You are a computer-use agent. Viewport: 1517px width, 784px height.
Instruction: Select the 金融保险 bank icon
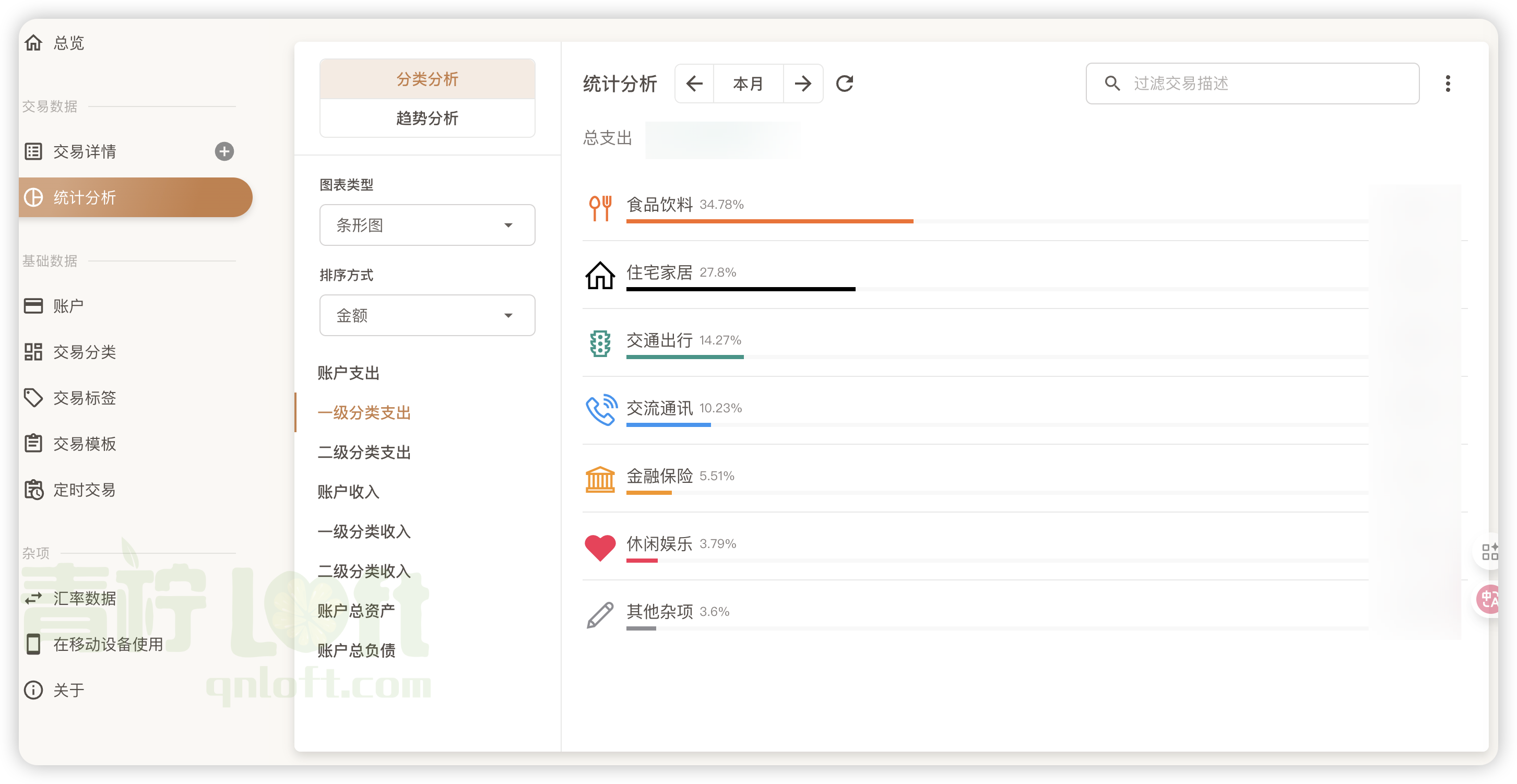pos(599,479)
